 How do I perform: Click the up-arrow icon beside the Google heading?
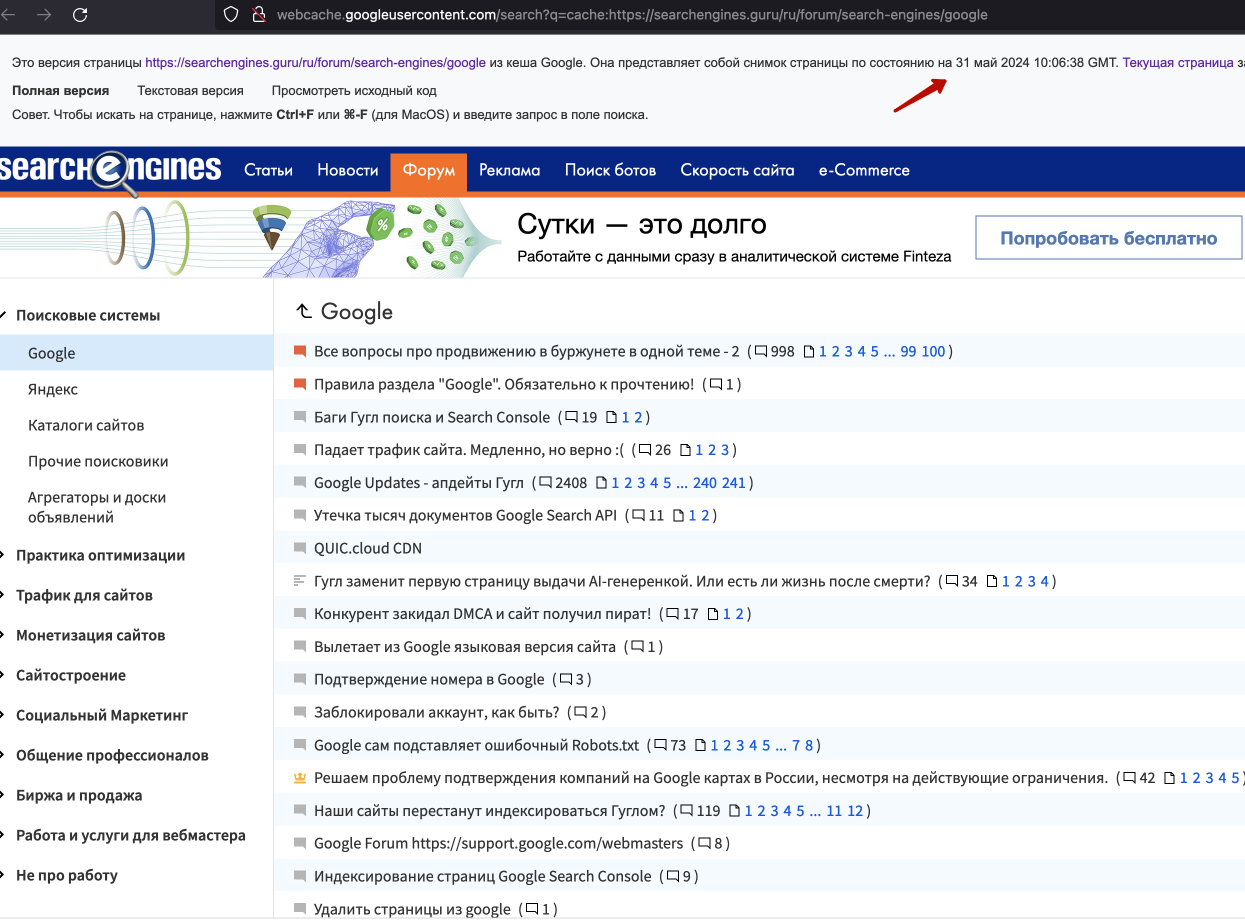304,312
